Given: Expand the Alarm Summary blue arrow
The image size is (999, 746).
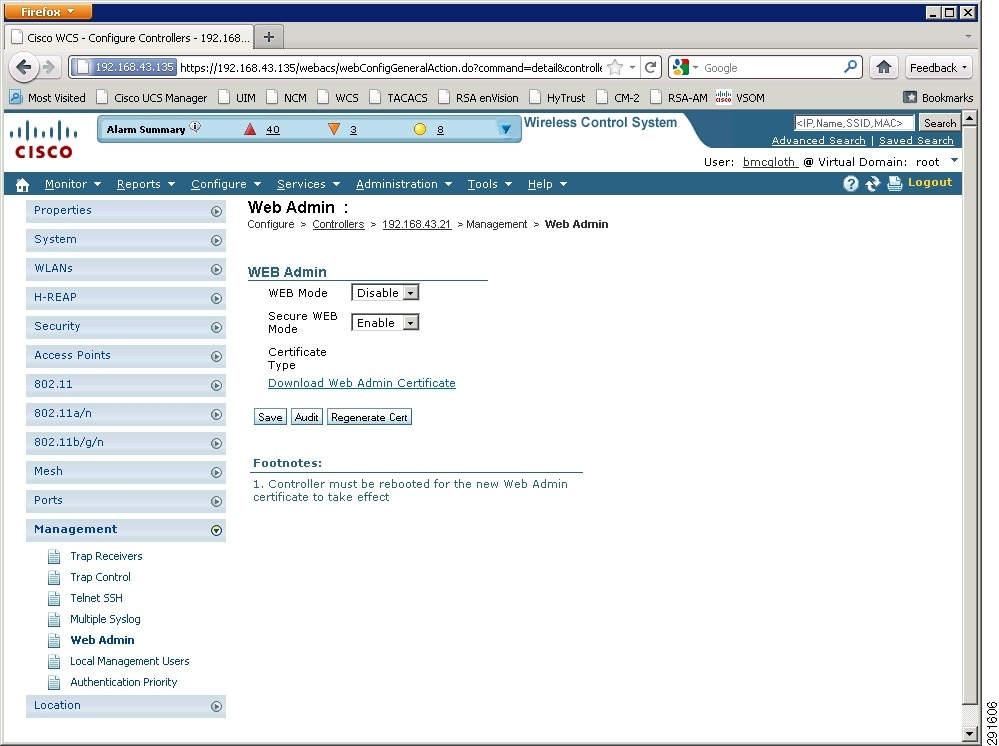Looking at the screenshot, I should (505, 129).
